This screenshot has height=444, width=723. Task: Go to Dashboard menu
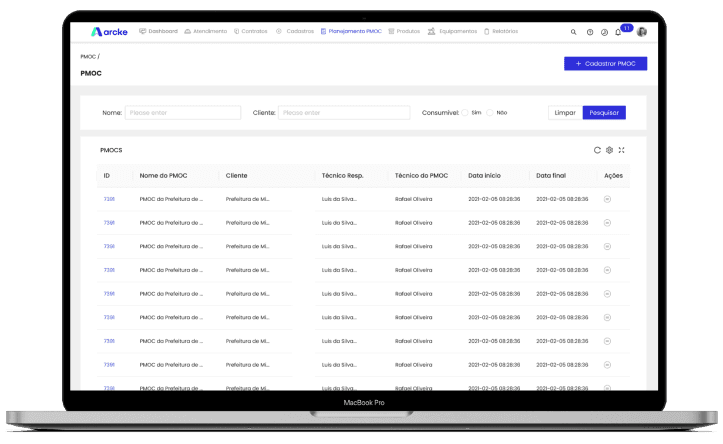[158, 31]
